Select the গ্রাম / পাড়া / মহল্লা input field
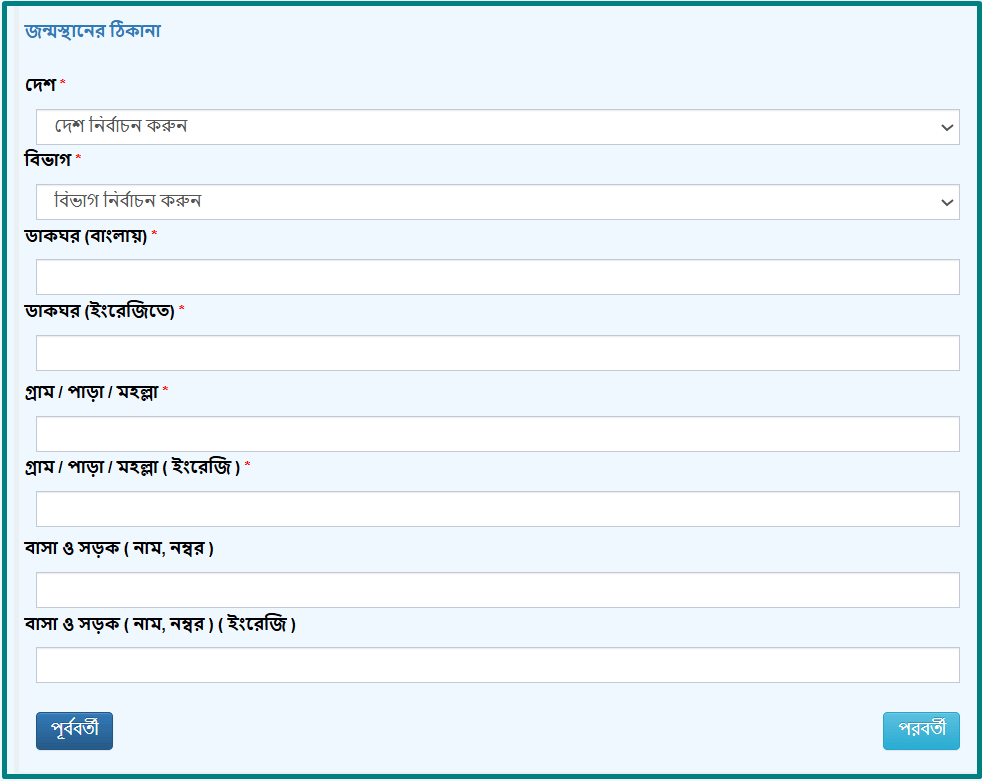982x781 pixels. pos(497,433)
